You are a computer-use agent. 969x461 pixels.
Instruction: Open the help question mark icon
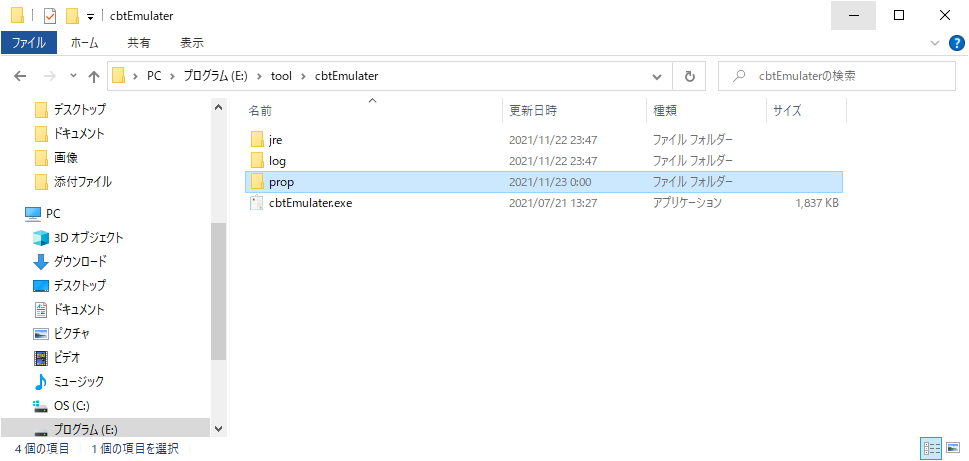click(x=956, y=43)
